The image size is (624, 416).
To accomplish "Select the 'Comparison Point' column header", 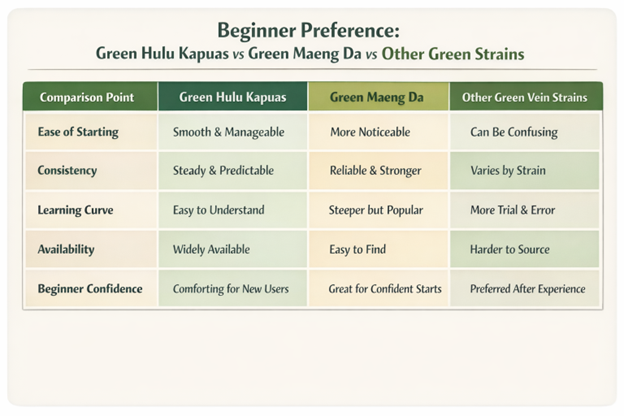I will click(x=90, y=97).
